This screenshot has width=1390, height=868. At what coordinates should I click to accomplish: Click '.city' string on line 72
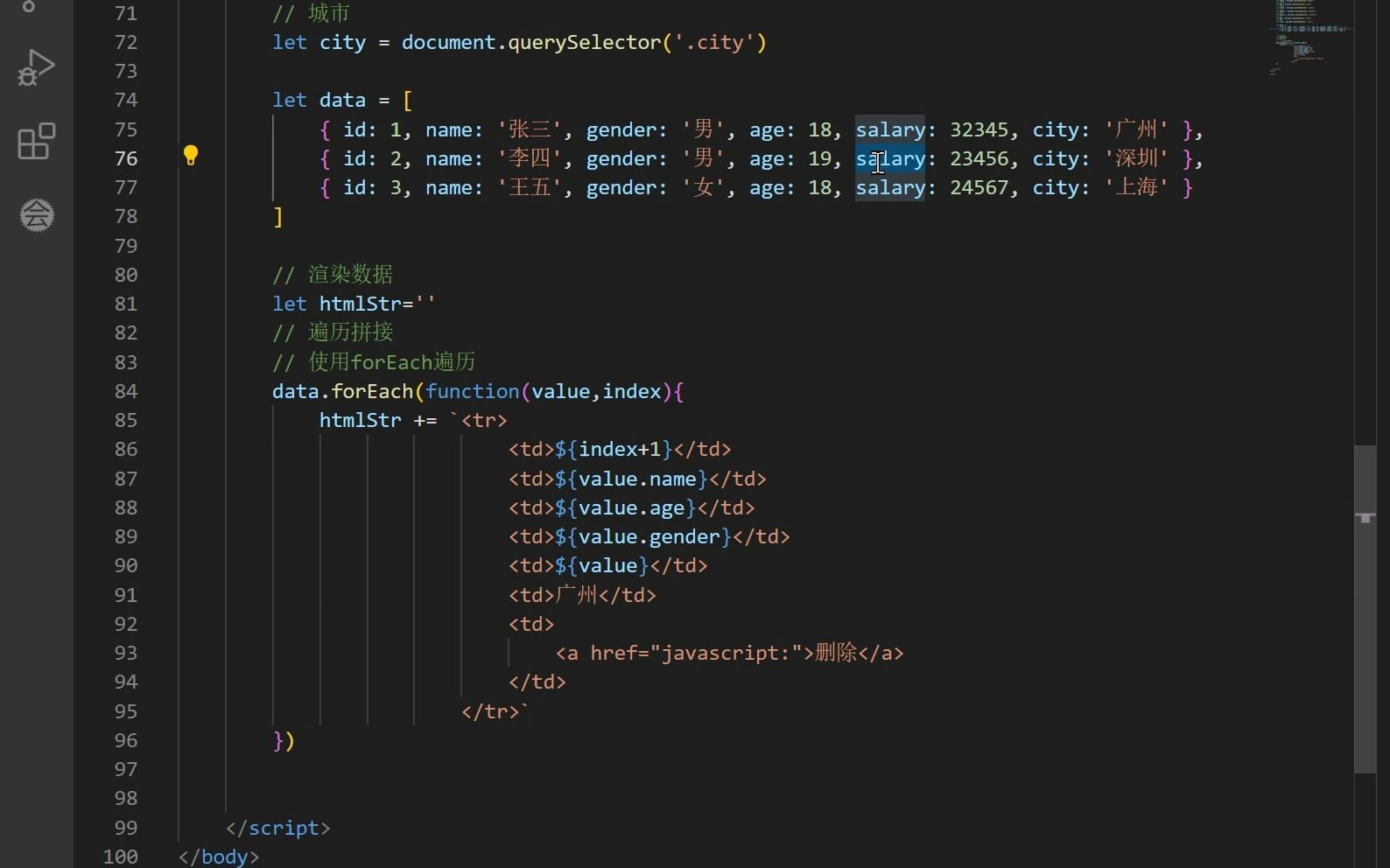[x=713, y=42]
